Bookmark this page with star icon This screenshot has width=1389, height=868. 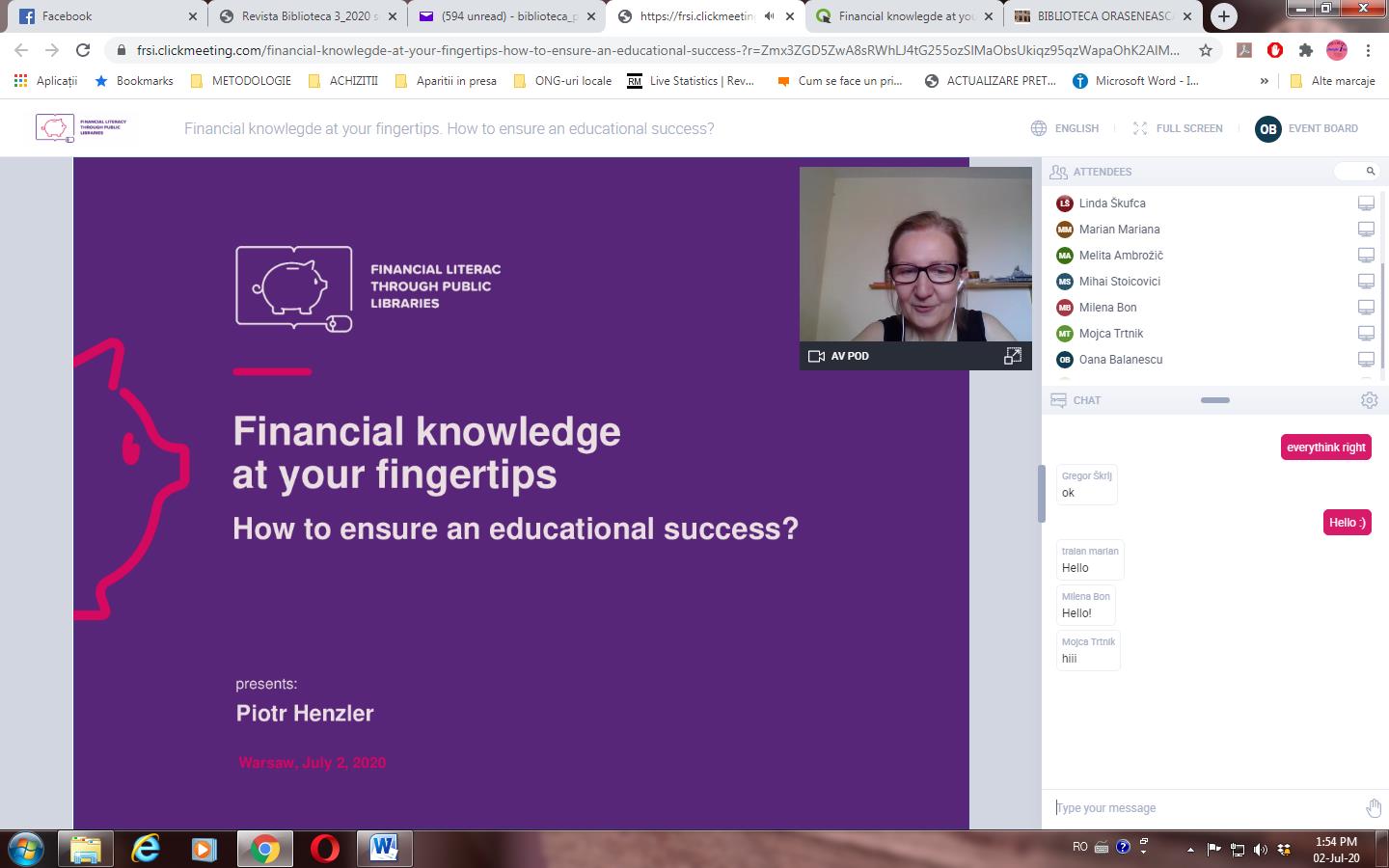1206,50
